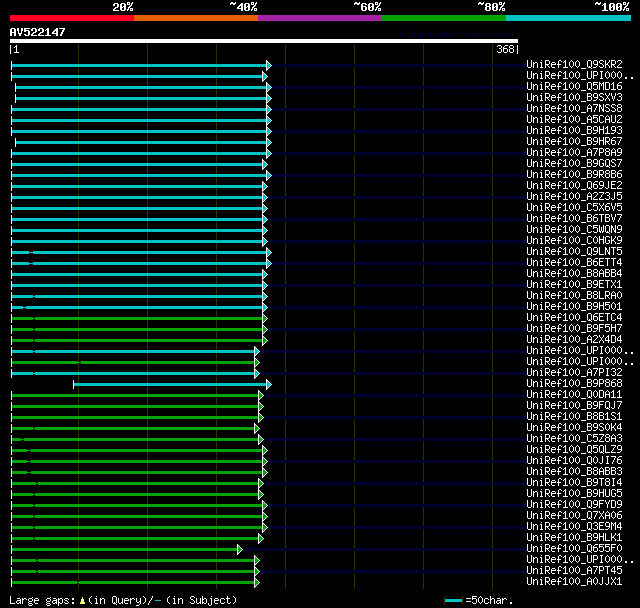Click the cyan ~100% legend segment
Viewport: 640px width, 608px height.
tap(568, 18)
